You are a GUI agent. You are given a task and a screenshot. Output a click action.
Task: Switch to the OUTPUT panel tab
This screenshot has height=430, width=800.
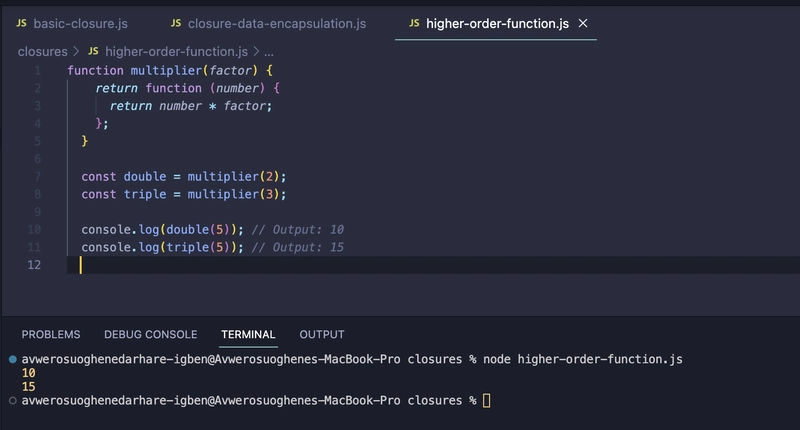[321, 335]
